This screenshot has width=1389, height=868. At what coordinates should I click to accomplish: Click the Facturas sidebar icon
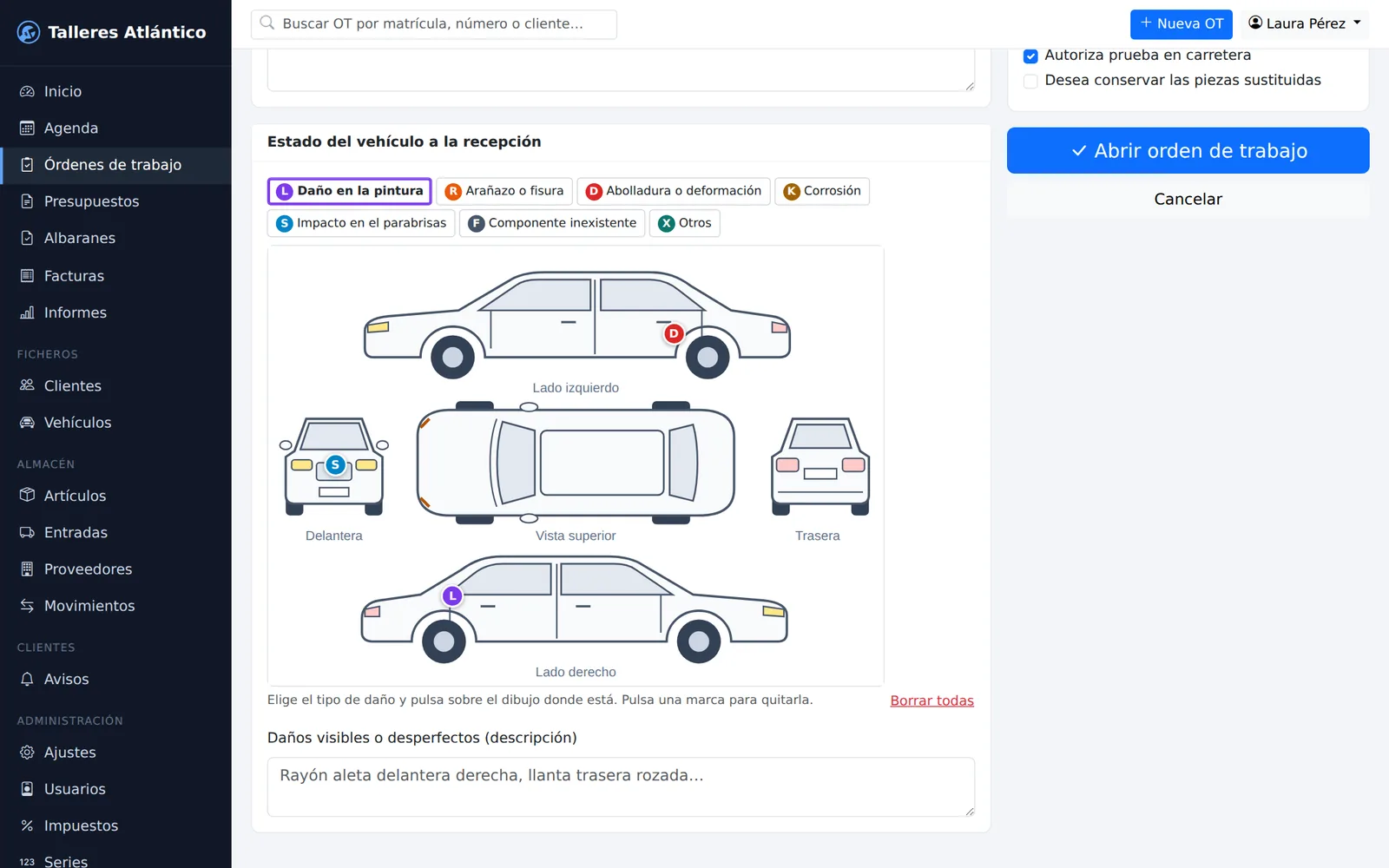click(27, 276)
